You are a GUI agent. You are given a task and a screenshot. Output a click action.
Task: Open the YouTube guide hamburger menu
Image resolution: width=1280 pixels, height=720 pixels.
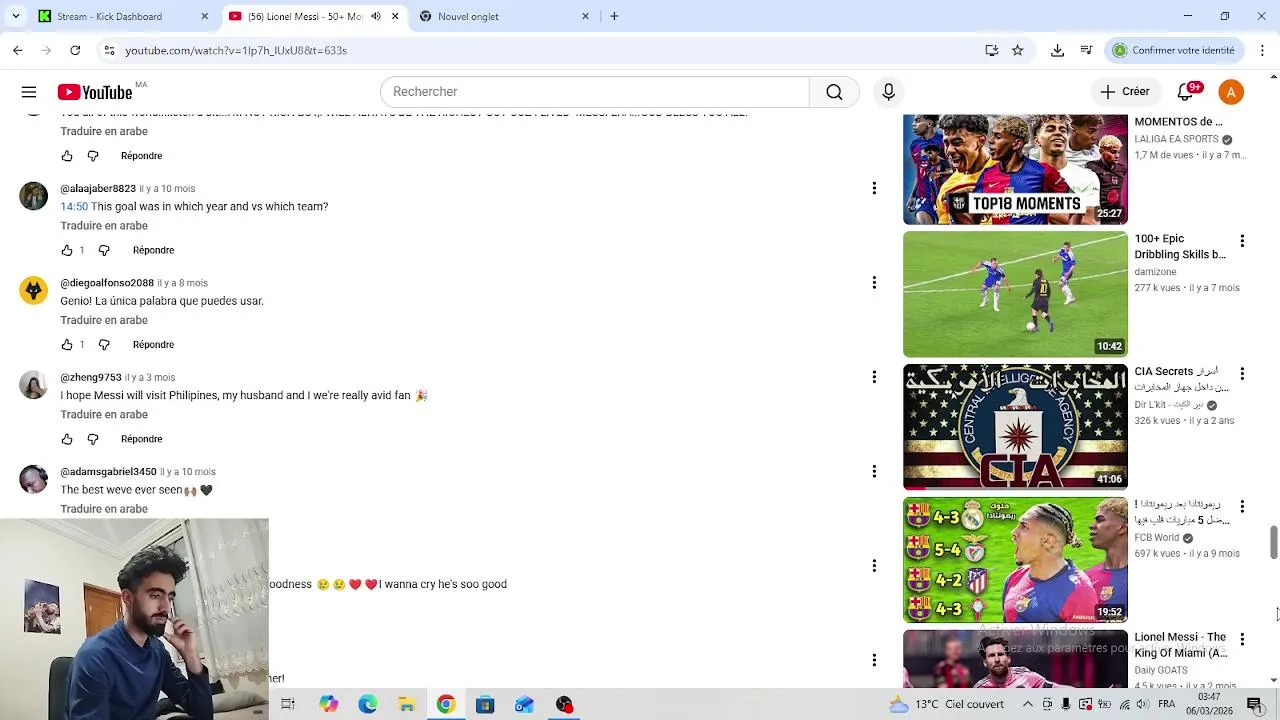29,92
